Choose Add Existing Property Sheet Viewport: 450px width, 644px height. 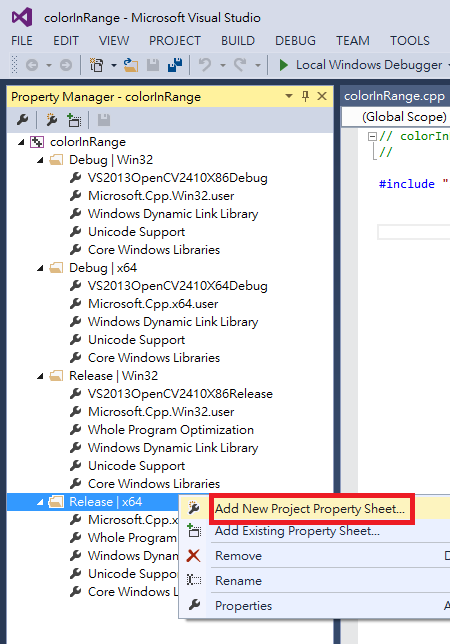point(315,531)
